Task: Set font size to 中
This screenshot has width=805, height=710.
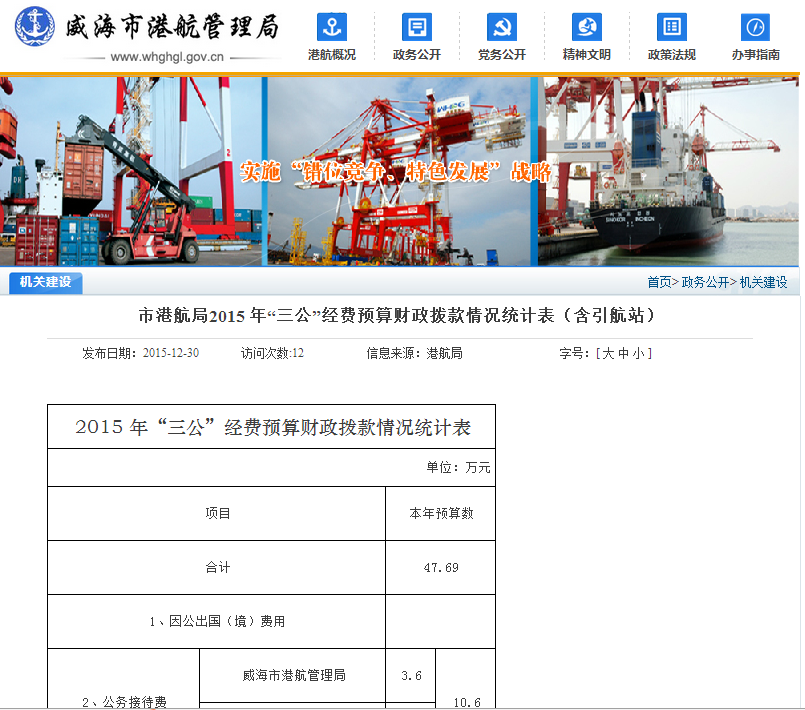Action: click(623, 353)
